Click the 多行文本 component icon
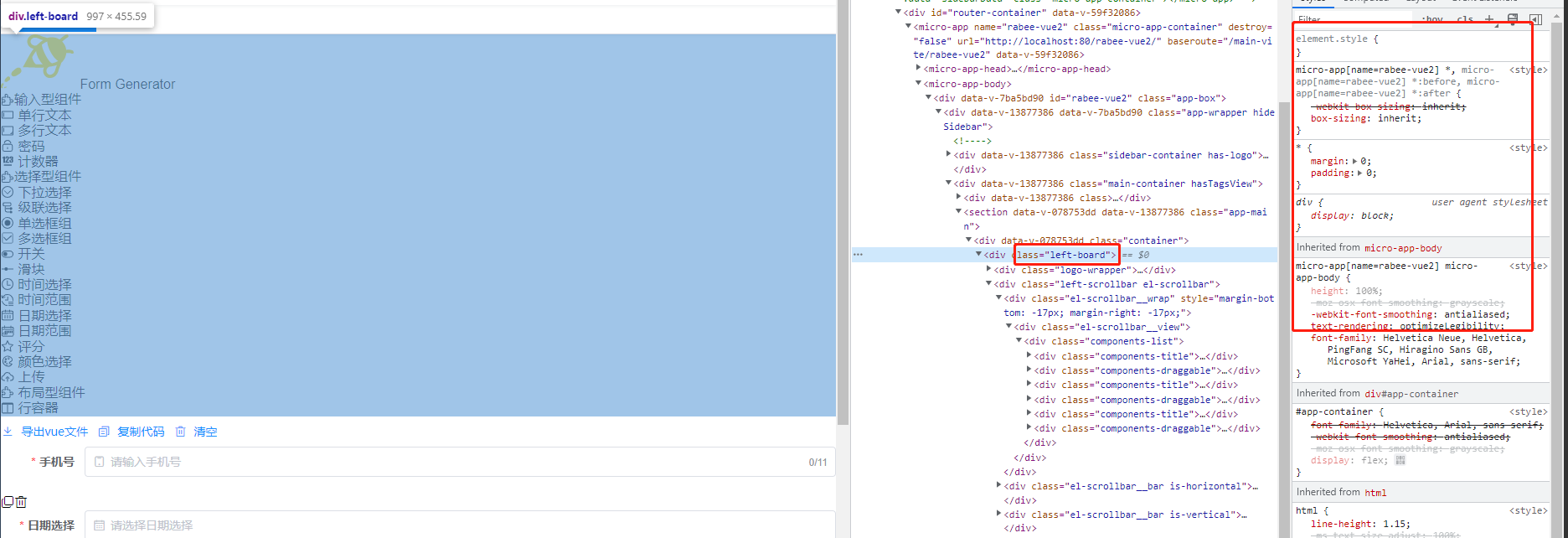Image resolution: width=1568 pixels, height=538 pixels. point(8,131)
